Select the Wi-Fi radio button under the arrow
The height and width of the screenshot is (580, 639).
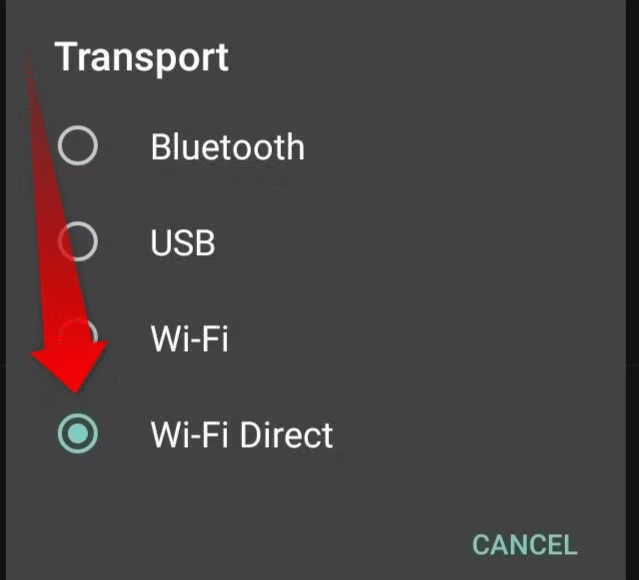(x=78, y=337)
